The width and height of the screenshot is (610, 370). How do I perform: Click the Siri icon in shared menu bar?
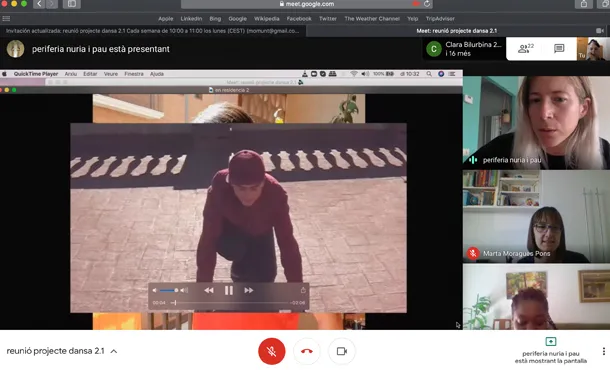tap(441, 74)
